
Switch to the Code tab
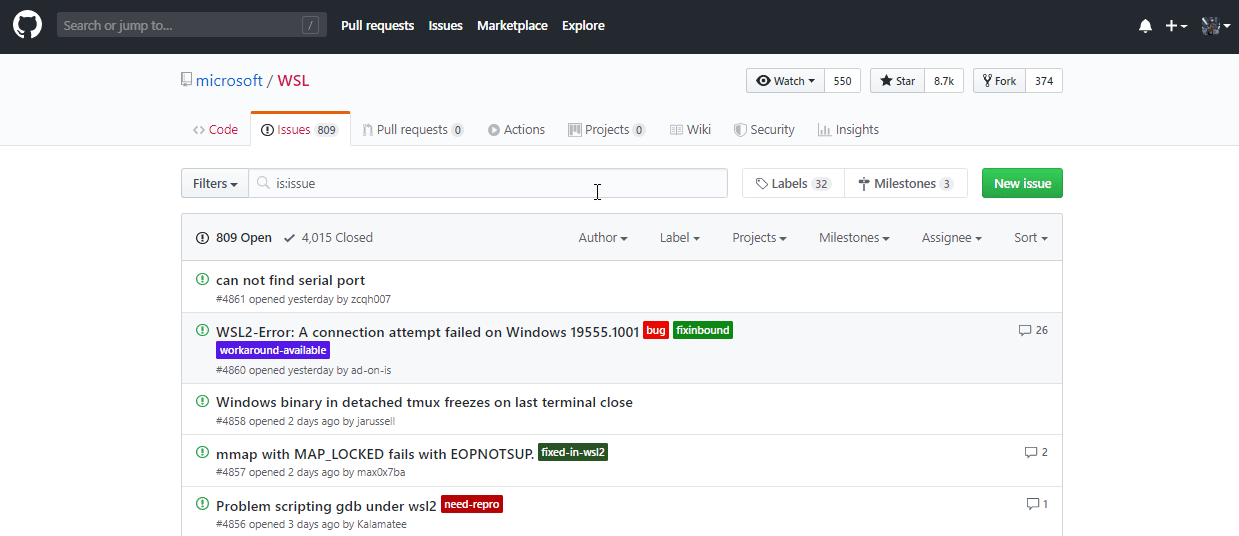215,130
